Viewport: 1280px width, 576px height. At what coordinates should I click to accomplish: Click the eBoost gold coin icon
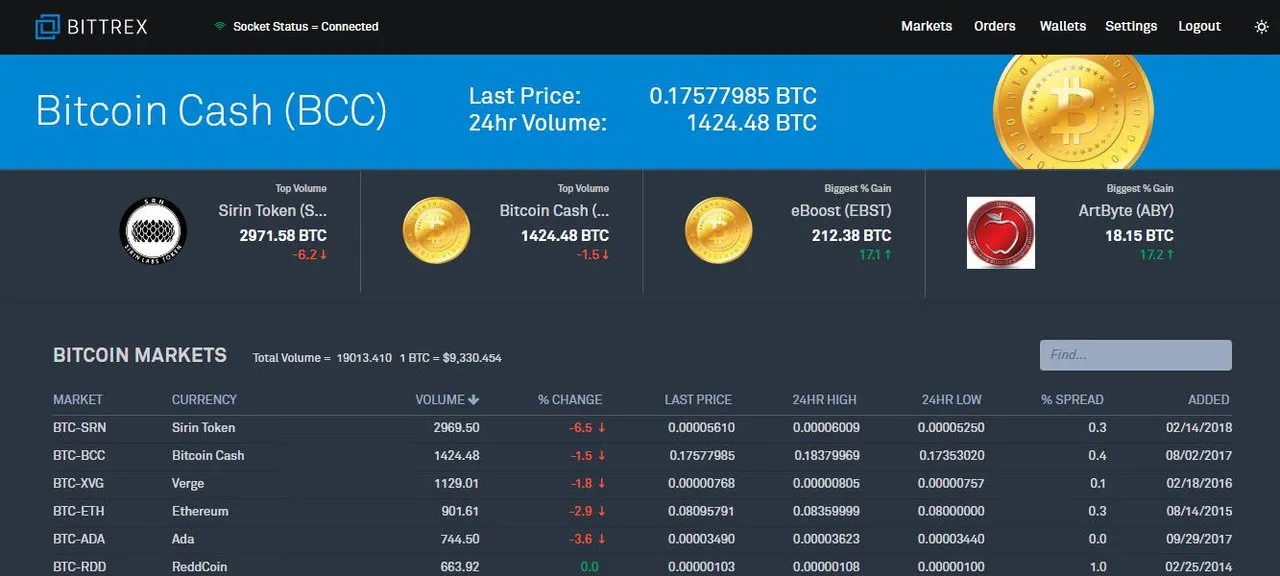click(x=718, y=231)
